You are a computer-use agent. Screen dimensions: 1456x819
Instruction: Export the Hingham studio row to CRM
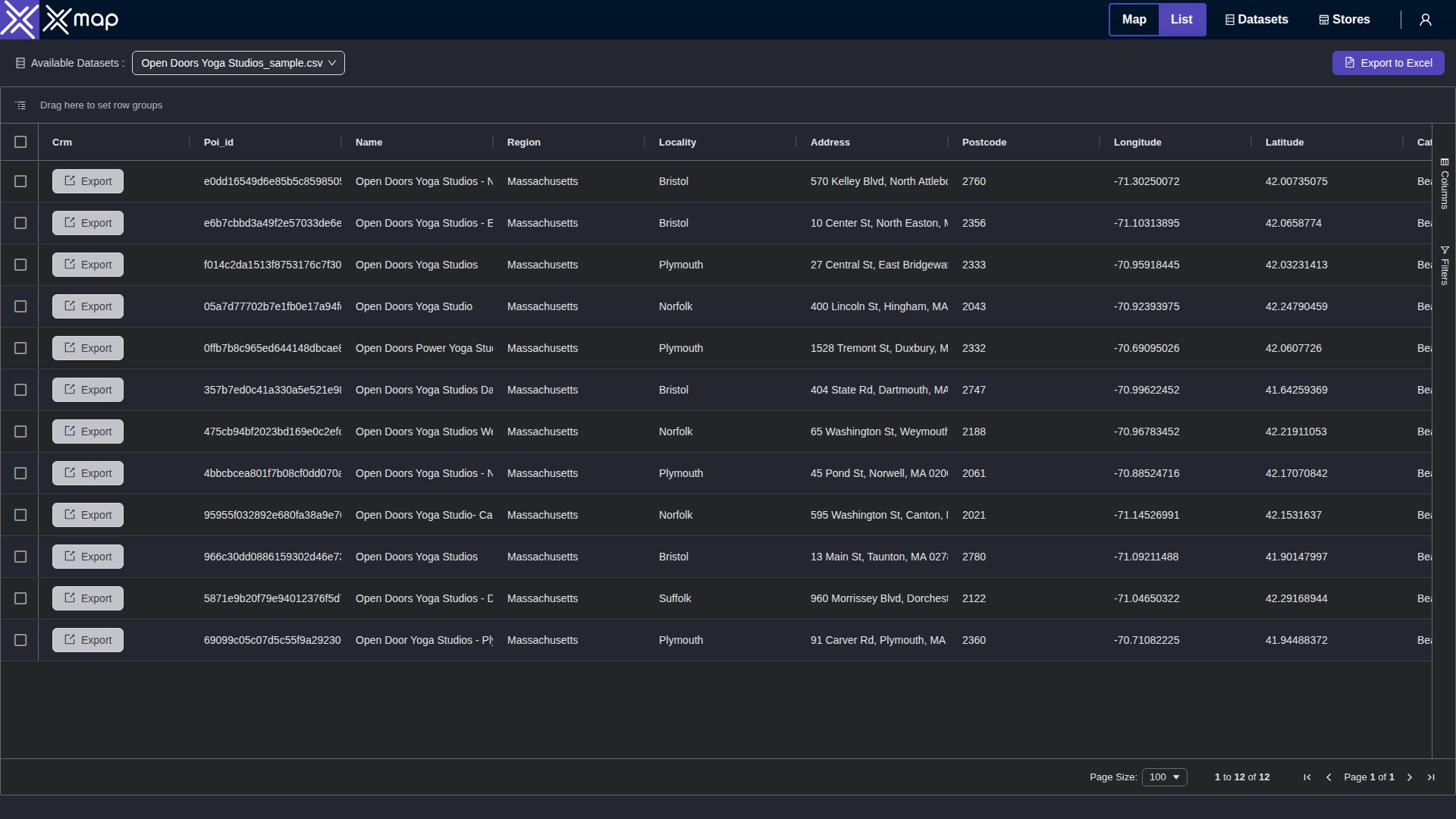click(x=88, y=306)
